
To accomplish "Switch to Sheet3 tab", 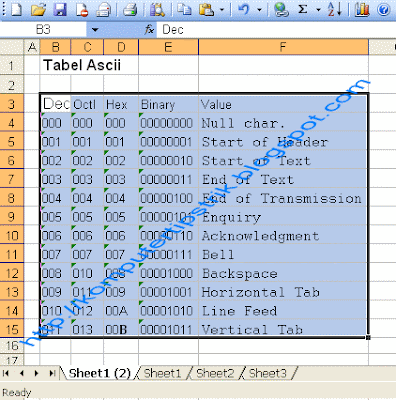I will [x=268, y=373].
